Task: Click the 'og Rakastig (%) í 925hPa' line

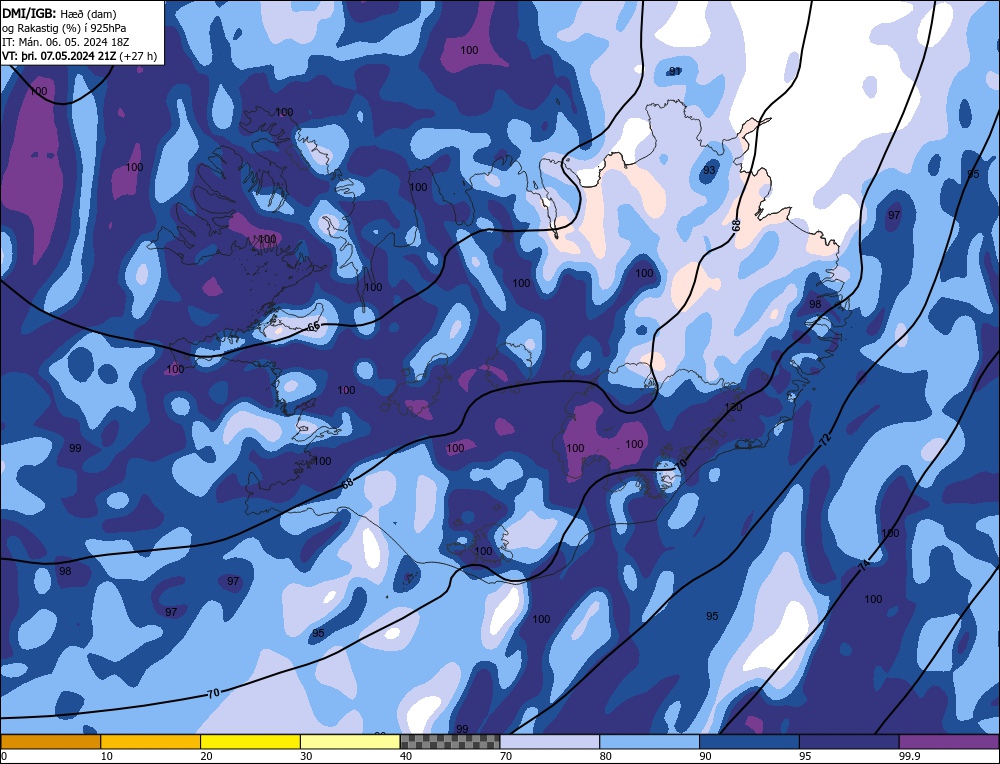Action: tap(64, 28)
